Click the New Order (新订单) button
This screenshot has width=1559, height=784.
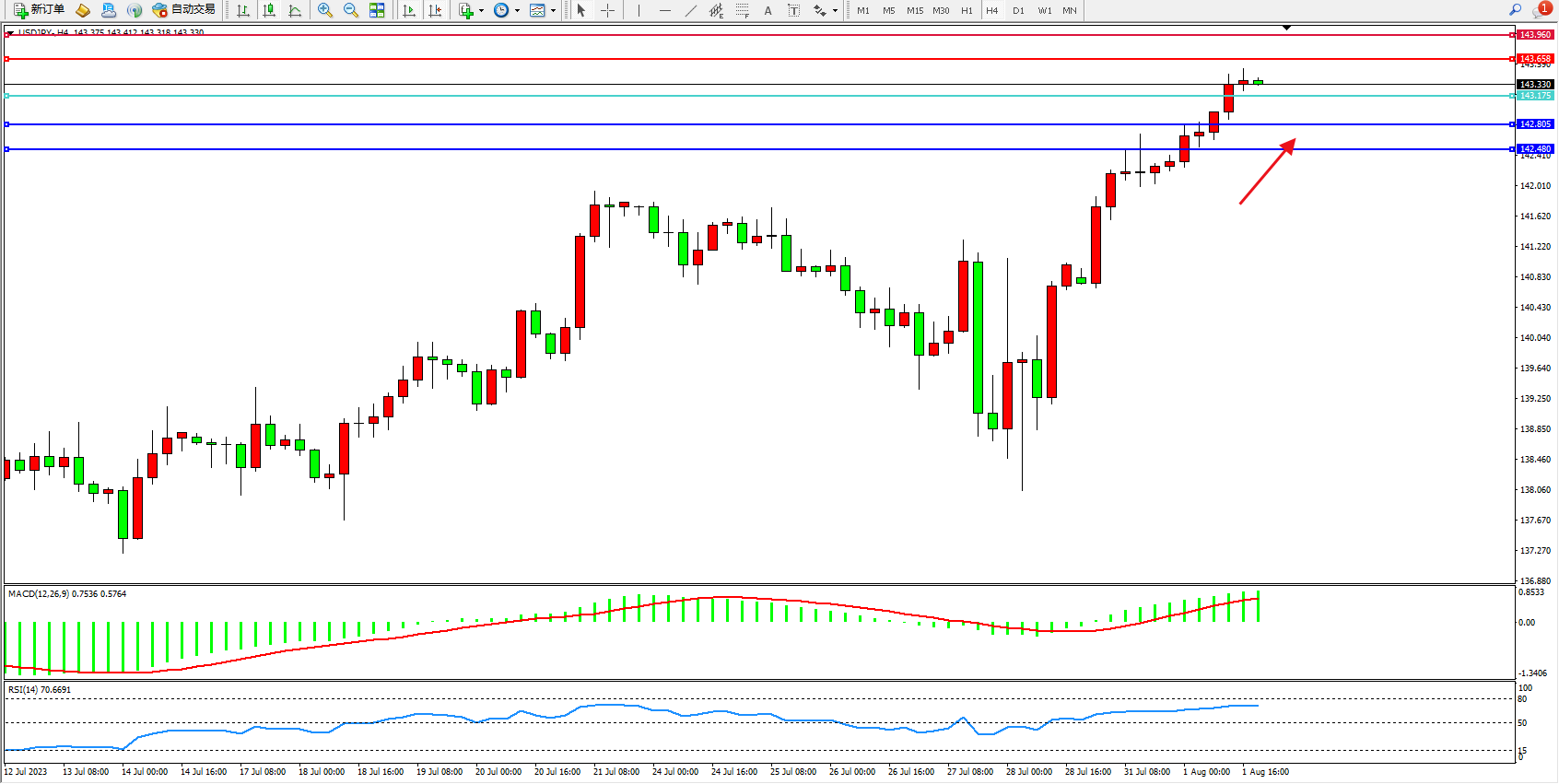[39, 10]
